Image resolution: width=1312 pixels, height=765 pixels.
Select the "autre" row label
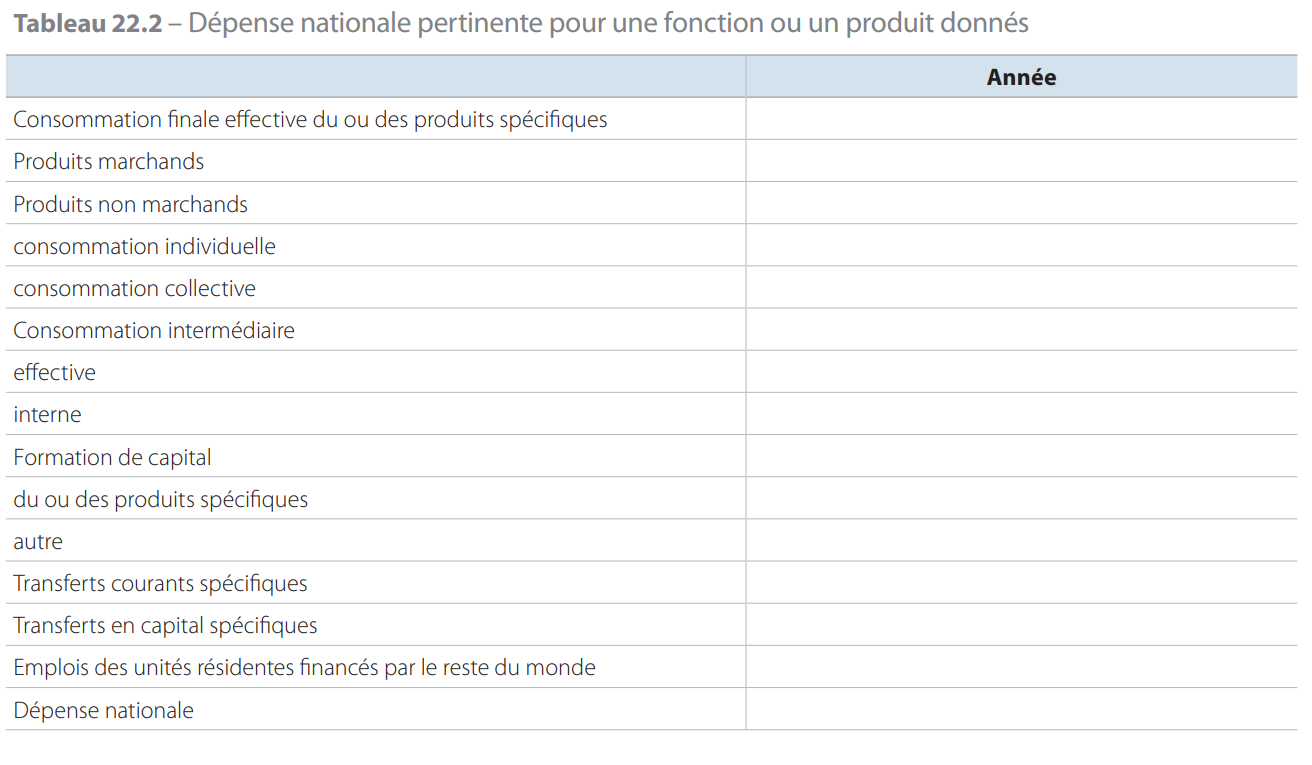pyautogui.click(x=38, y=542)
